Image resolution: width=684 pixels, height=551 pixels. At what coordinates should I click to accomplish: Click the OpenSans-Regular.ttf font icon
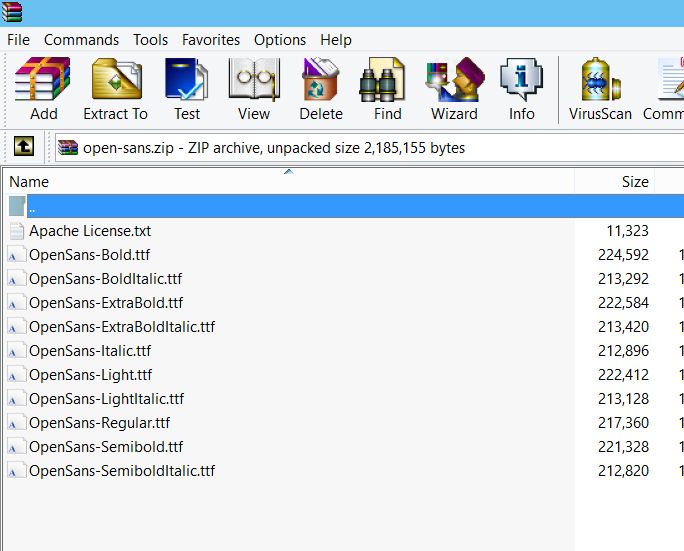[x=17, y=423]
